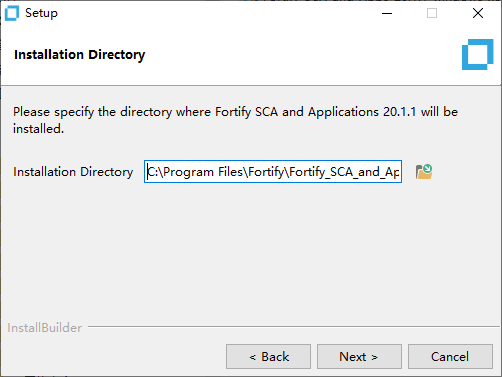Proceed with the Next button

tap(359, 357)
